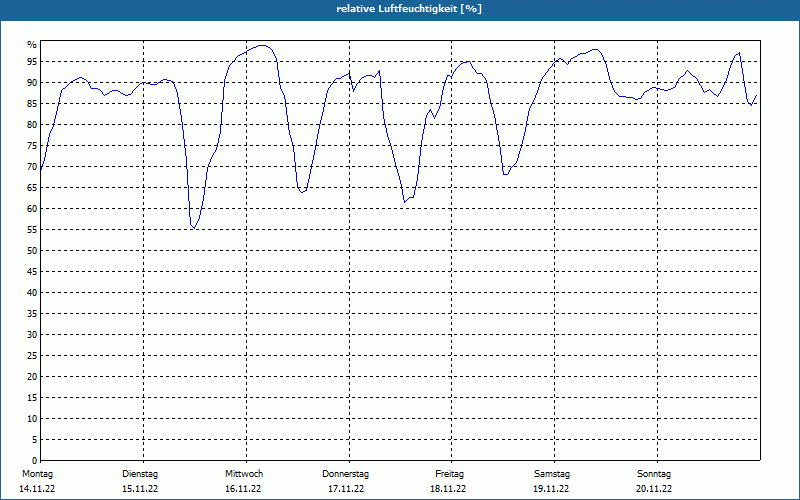The height and width of the screenshot is (500, 800).
Task: Click the 75 y-axis label
Action: coord(32,146)
